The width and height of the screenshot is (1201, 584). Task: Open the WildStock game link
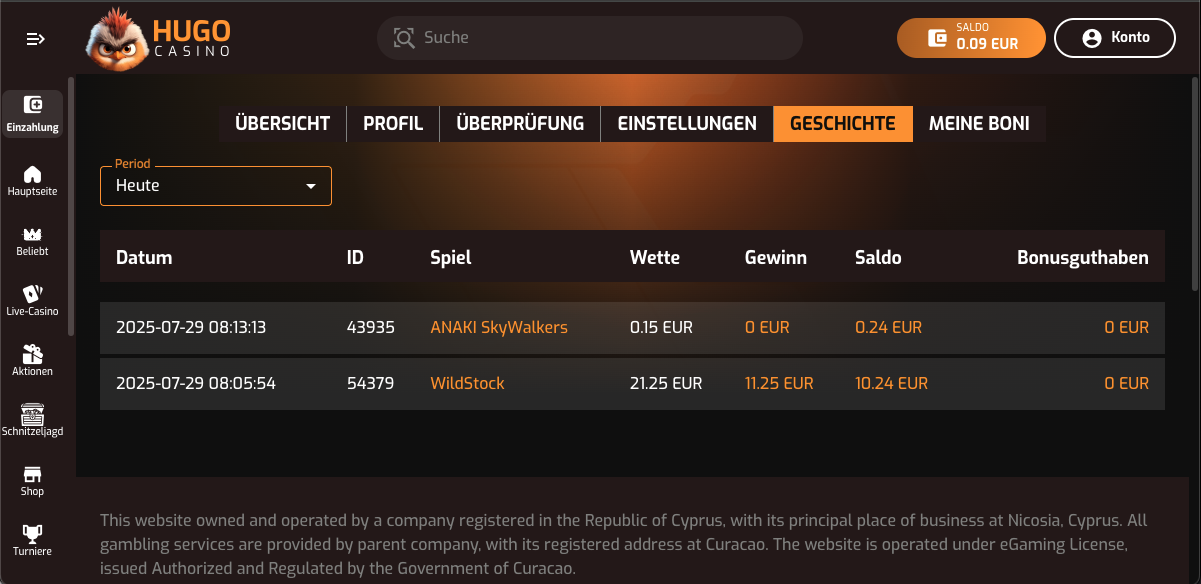point(467,383)
